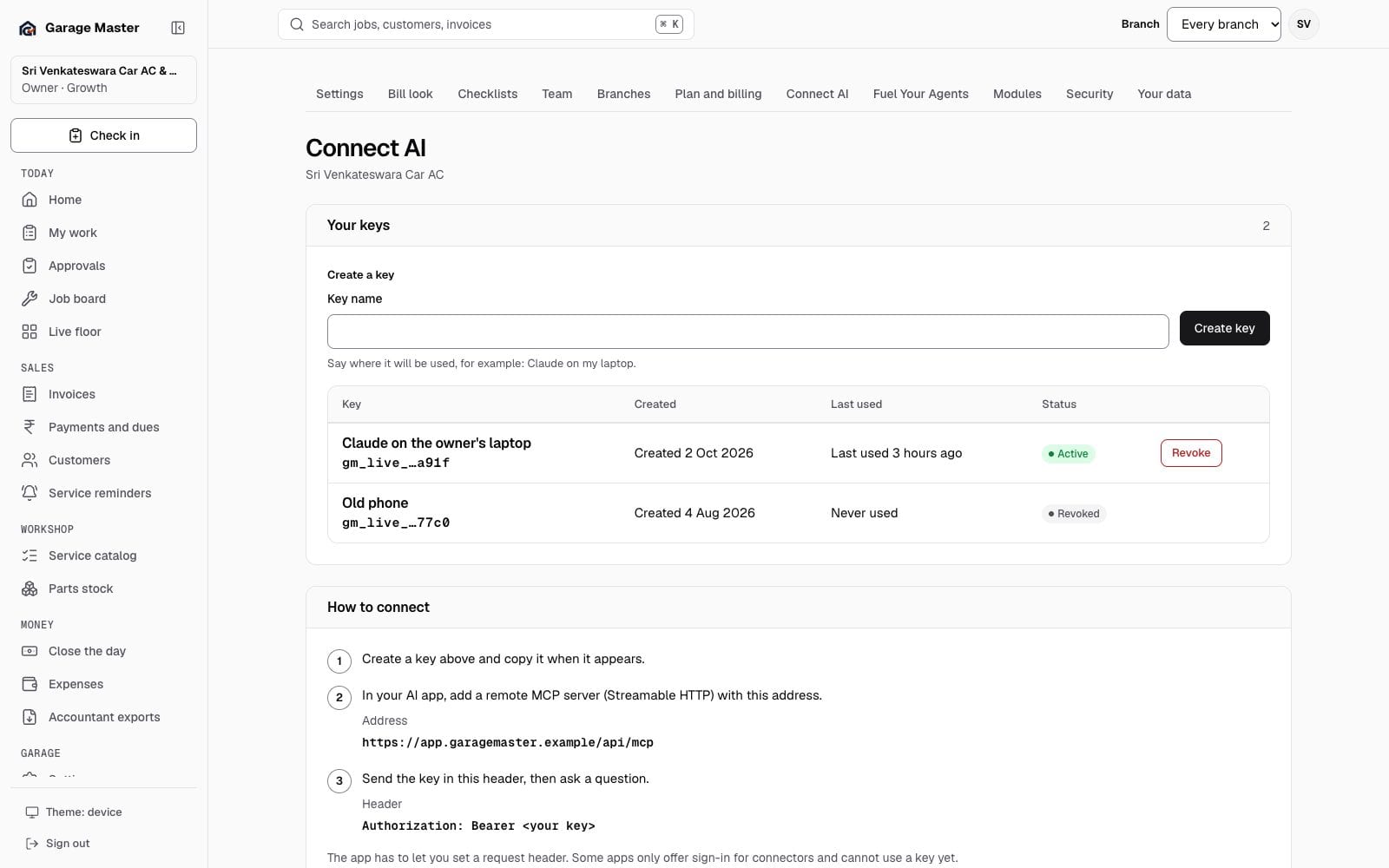Open Accountant exports download icon
This screenshot has width=1389, height=868.
[30, 717]
